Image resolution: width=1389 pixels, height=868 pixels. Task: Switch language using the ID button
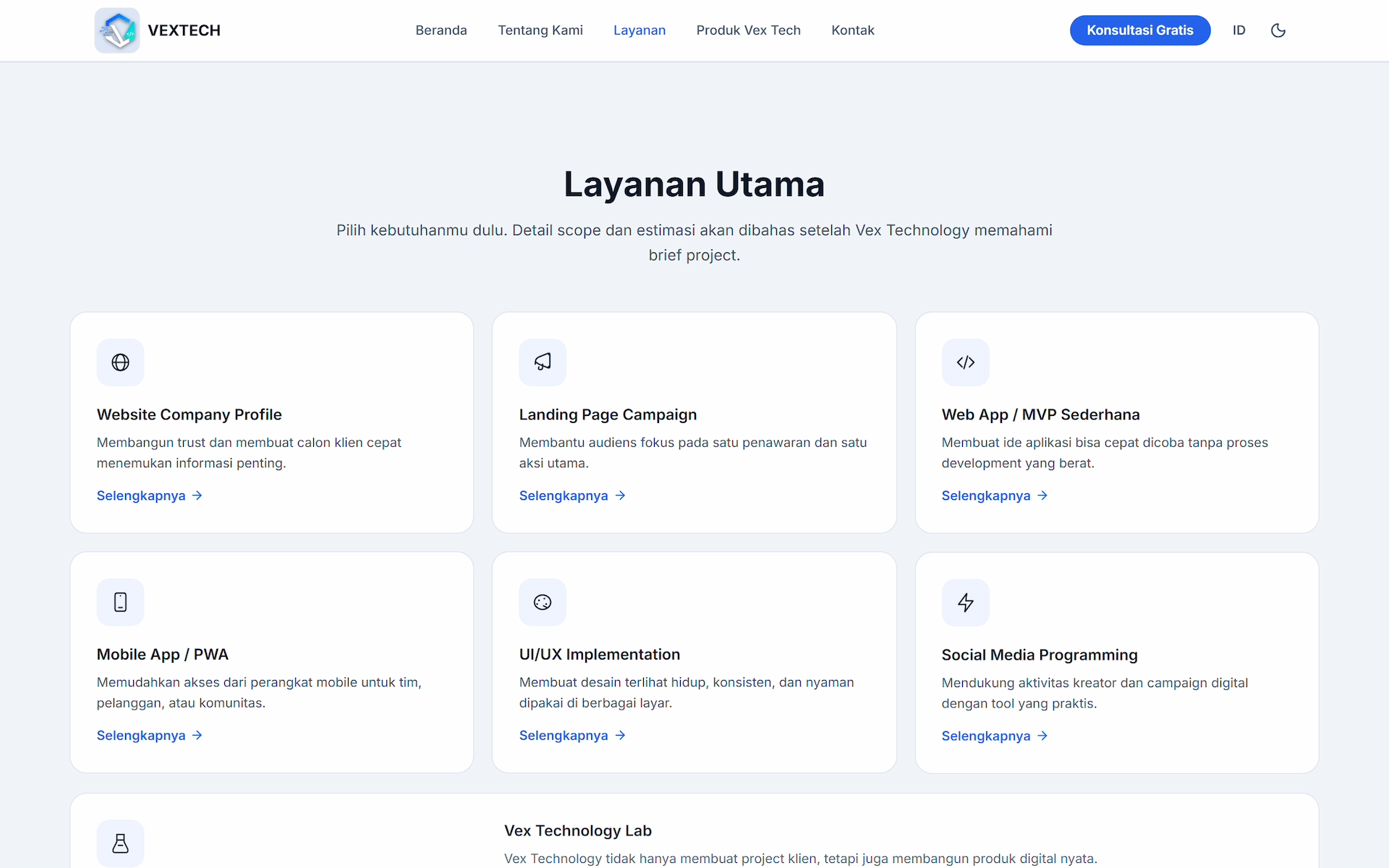click(x=1239, y=30)
